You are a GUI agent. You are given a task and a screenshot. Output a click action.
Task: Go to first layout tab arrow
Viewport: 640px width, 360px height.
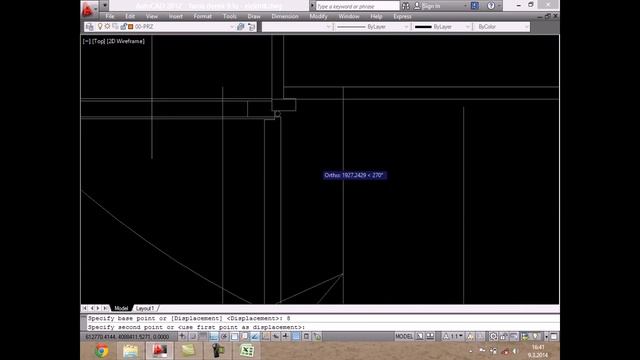[x=84, y=308]
